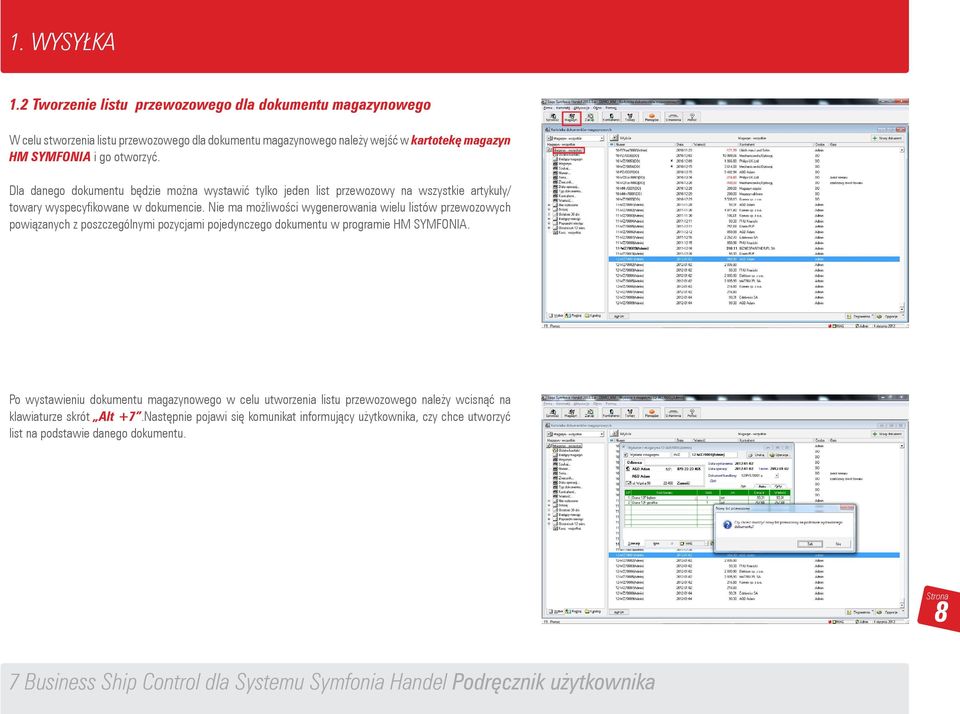Open the Okno menu in upper screenshot
Screen dimensions: 960x714
point(597,108)
